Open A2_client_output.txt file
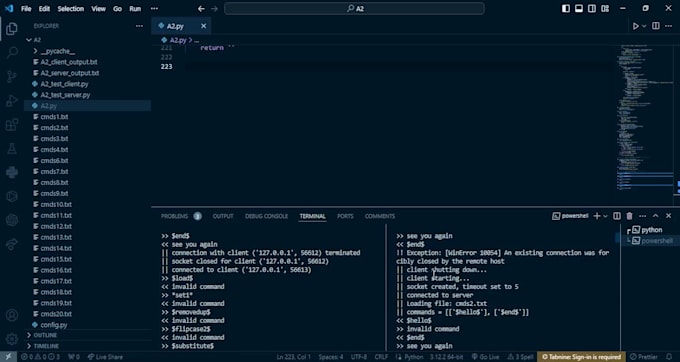The image size is (680, 362). pos(69,62)
